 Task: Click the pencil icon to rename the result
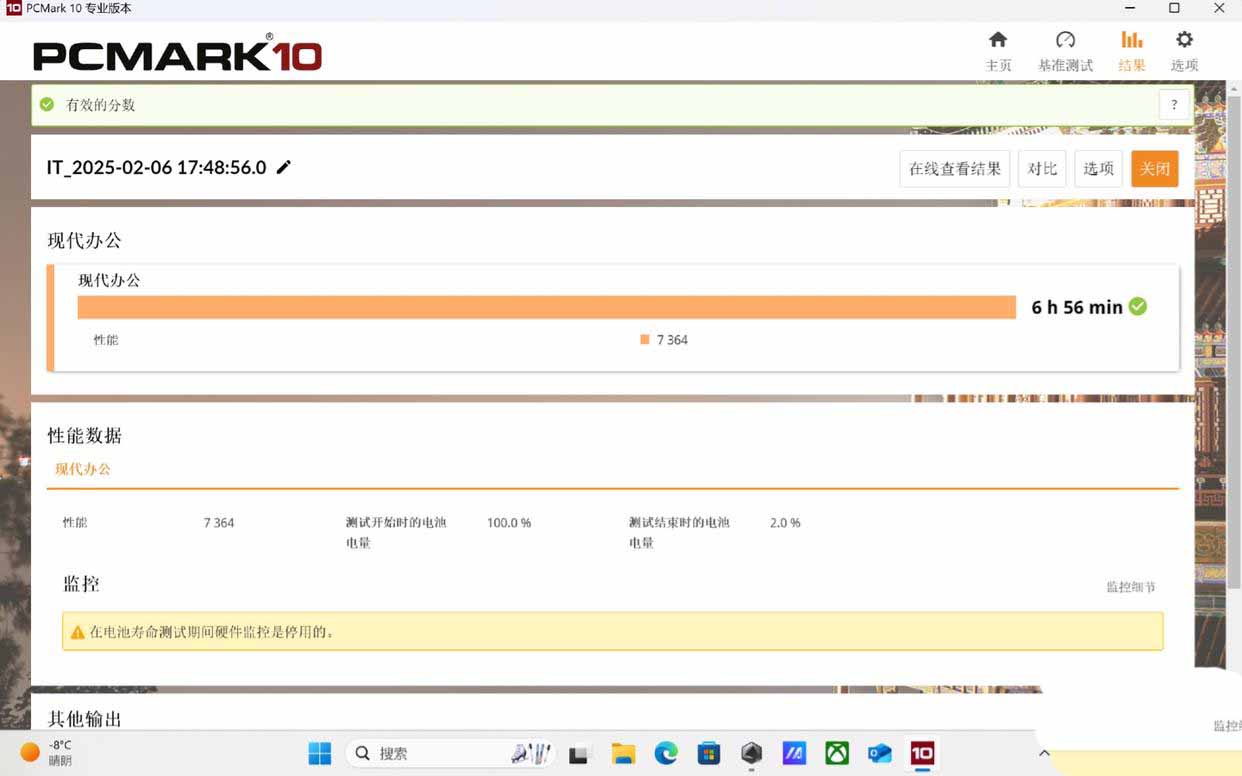[x=284, y=167]
